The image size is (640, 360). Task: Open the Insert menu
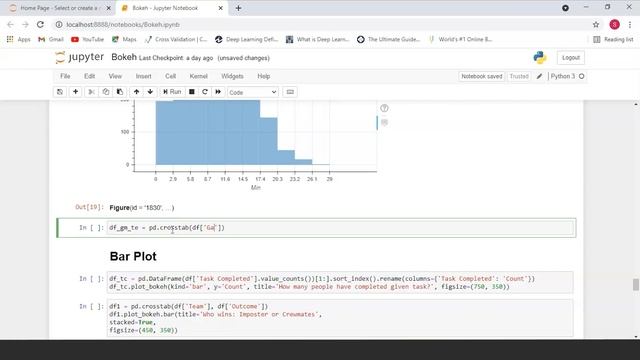(143, 76)
